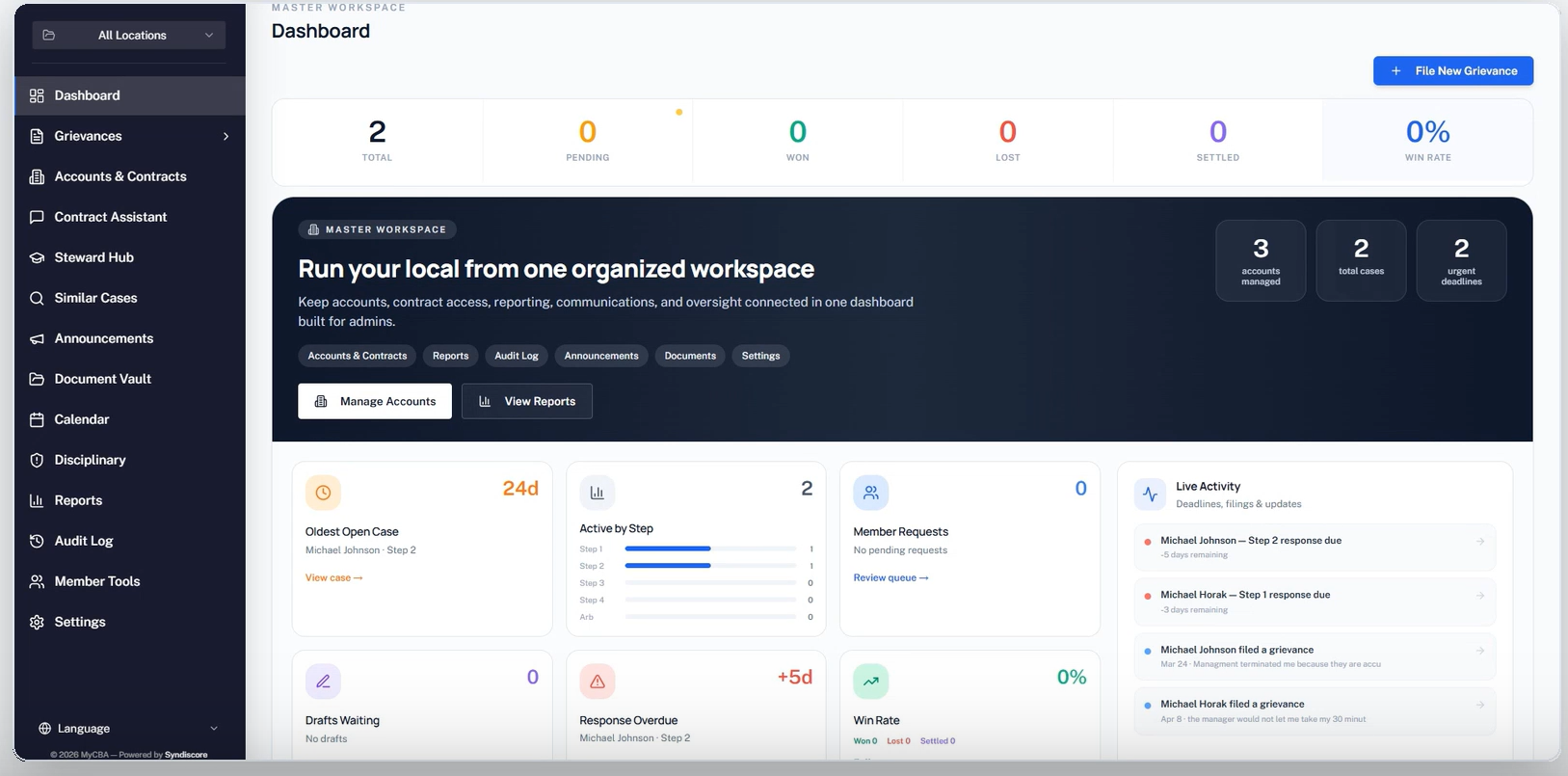Click the Announcements megaphone icon

tap(37, 338)
